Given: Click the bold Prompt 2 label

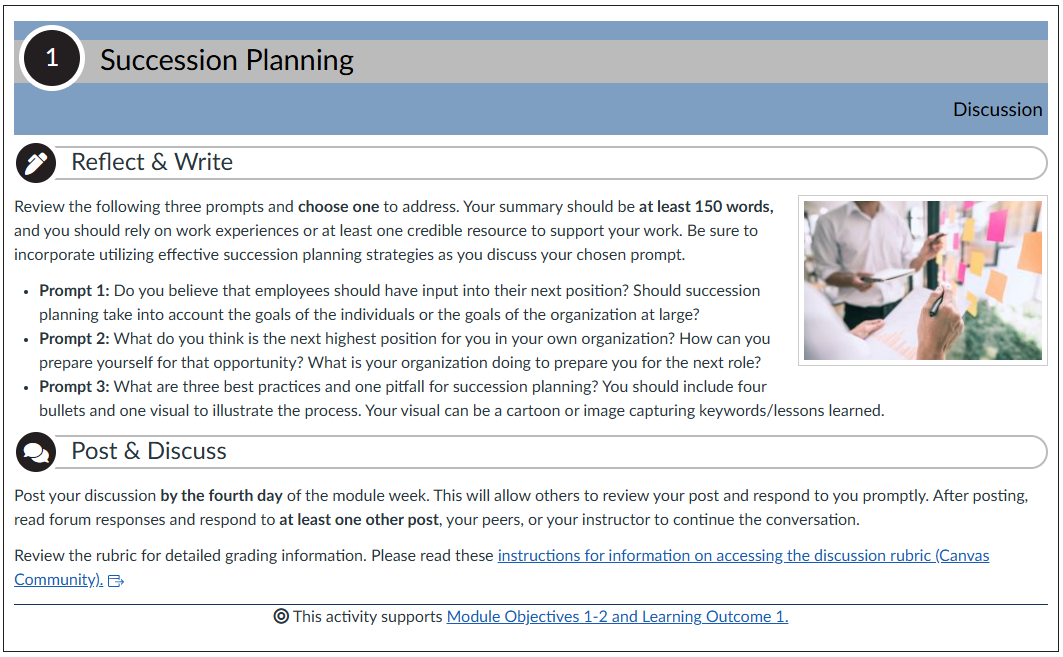Looking at the screenshot, I should [74, 339].
